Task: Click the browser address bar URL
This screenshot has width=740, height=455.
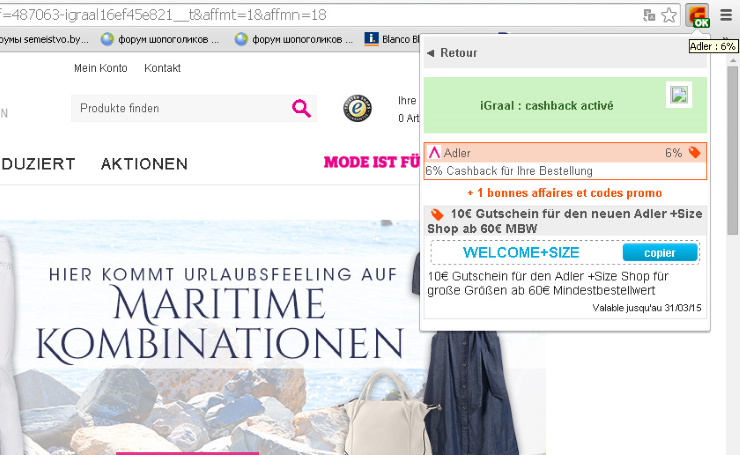Action: point(163,15)
